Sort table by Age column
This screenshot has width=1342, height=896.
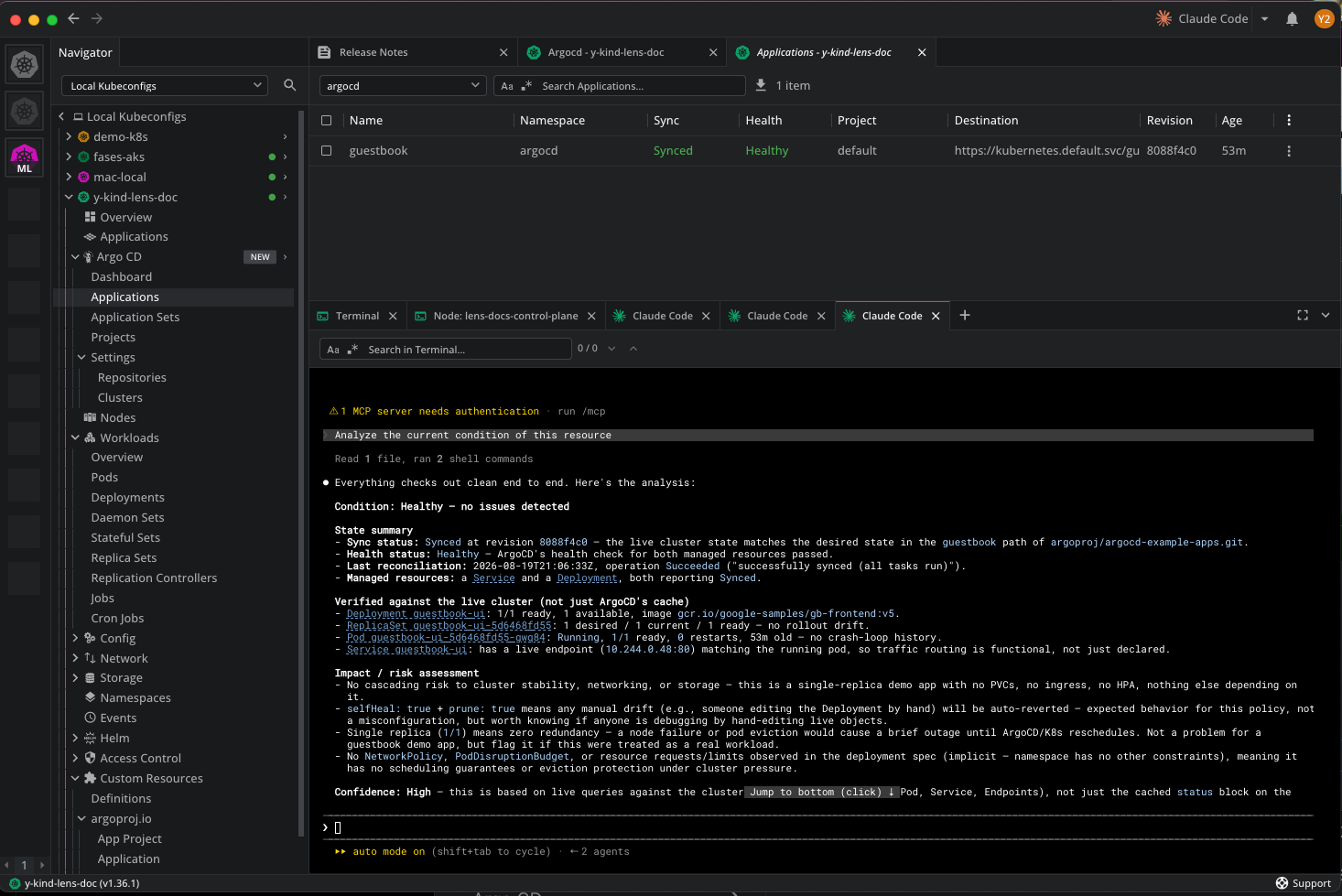pyautogui.click(x=1232, y=120)
